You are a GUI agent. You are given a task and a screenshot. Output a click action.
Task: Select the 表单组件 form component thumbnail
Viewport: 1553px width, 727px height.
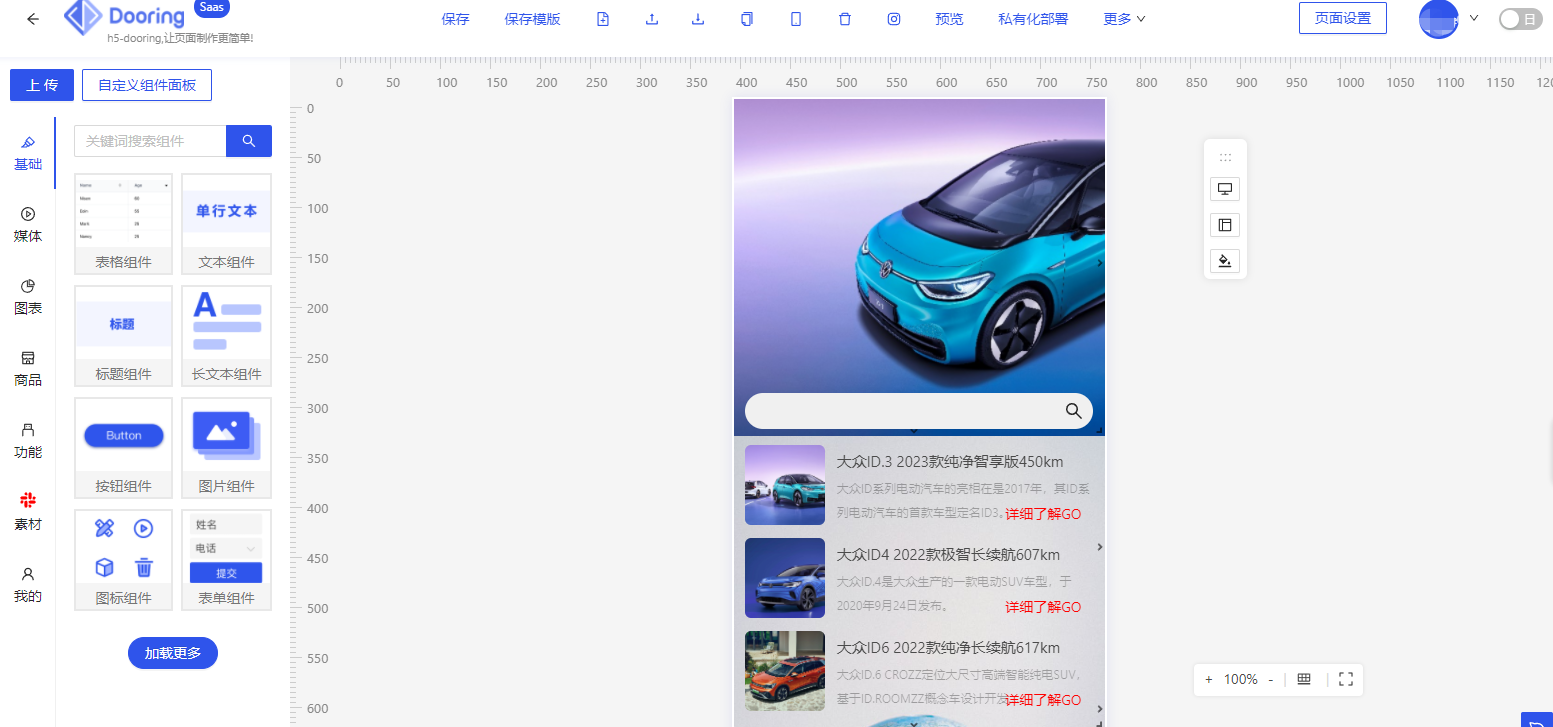(227, 560)
